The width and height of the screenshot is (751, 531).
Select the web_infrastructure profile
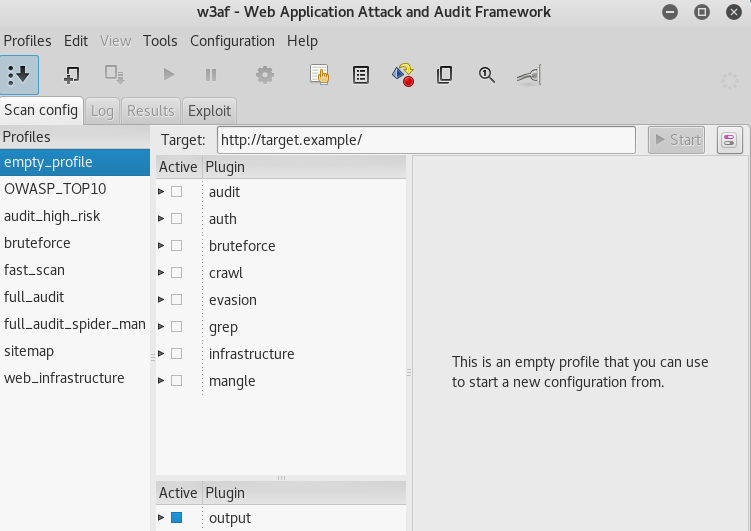[75, 378]
